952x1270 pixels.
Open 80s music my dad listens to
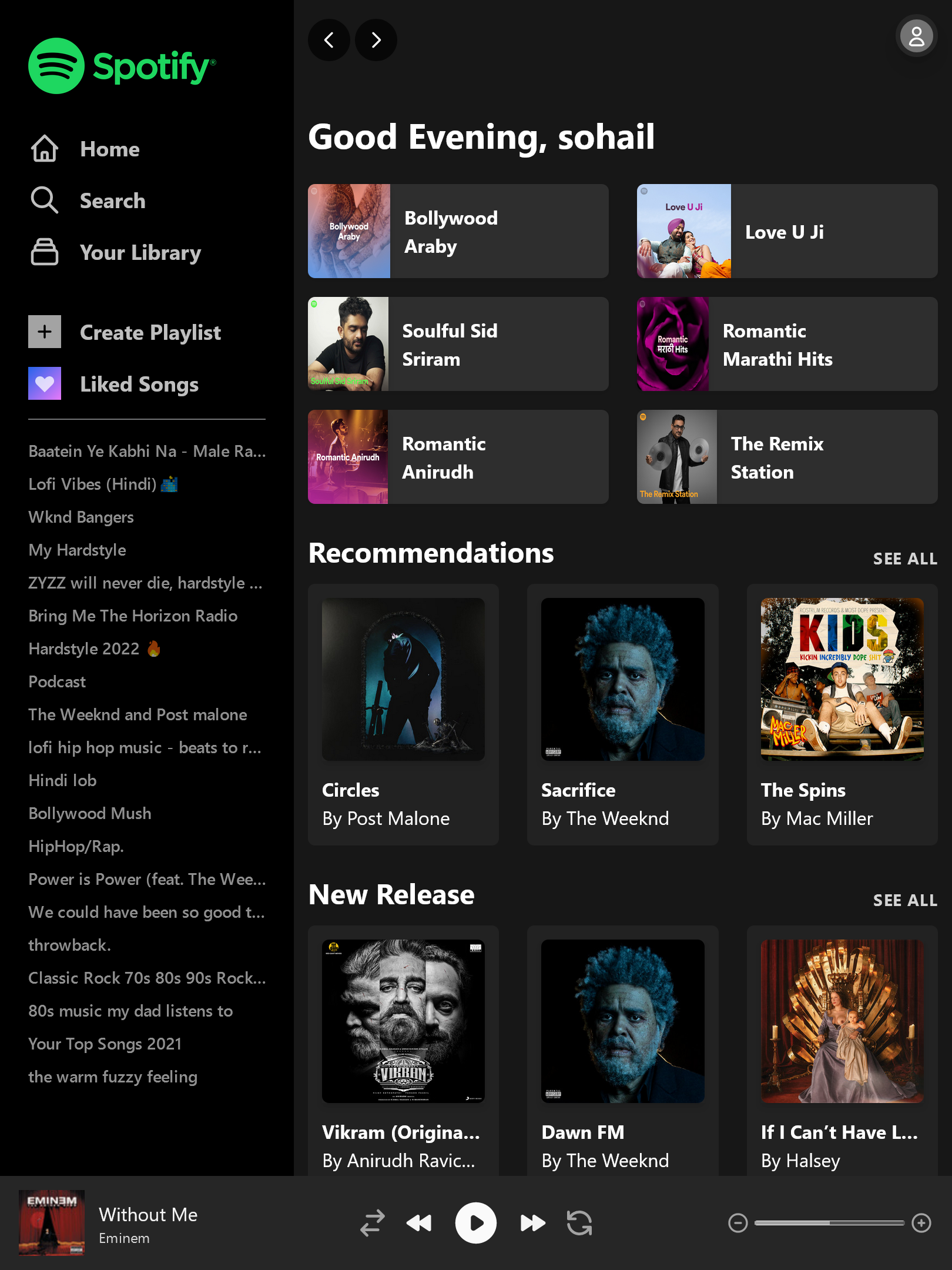click(130, 1011)
